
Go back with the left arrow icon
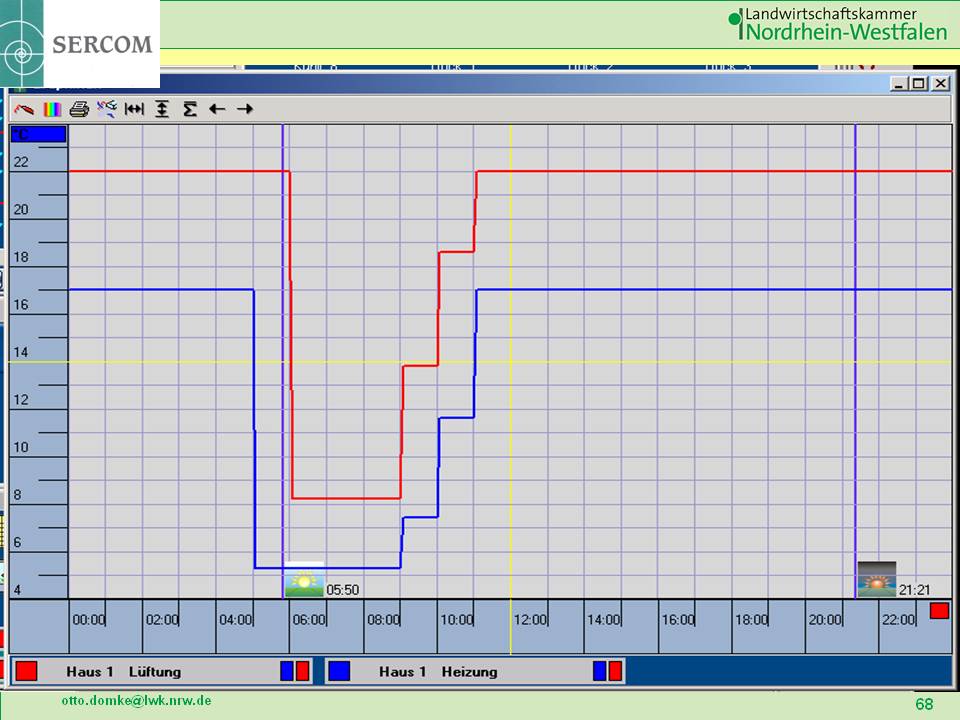point(216,109)
